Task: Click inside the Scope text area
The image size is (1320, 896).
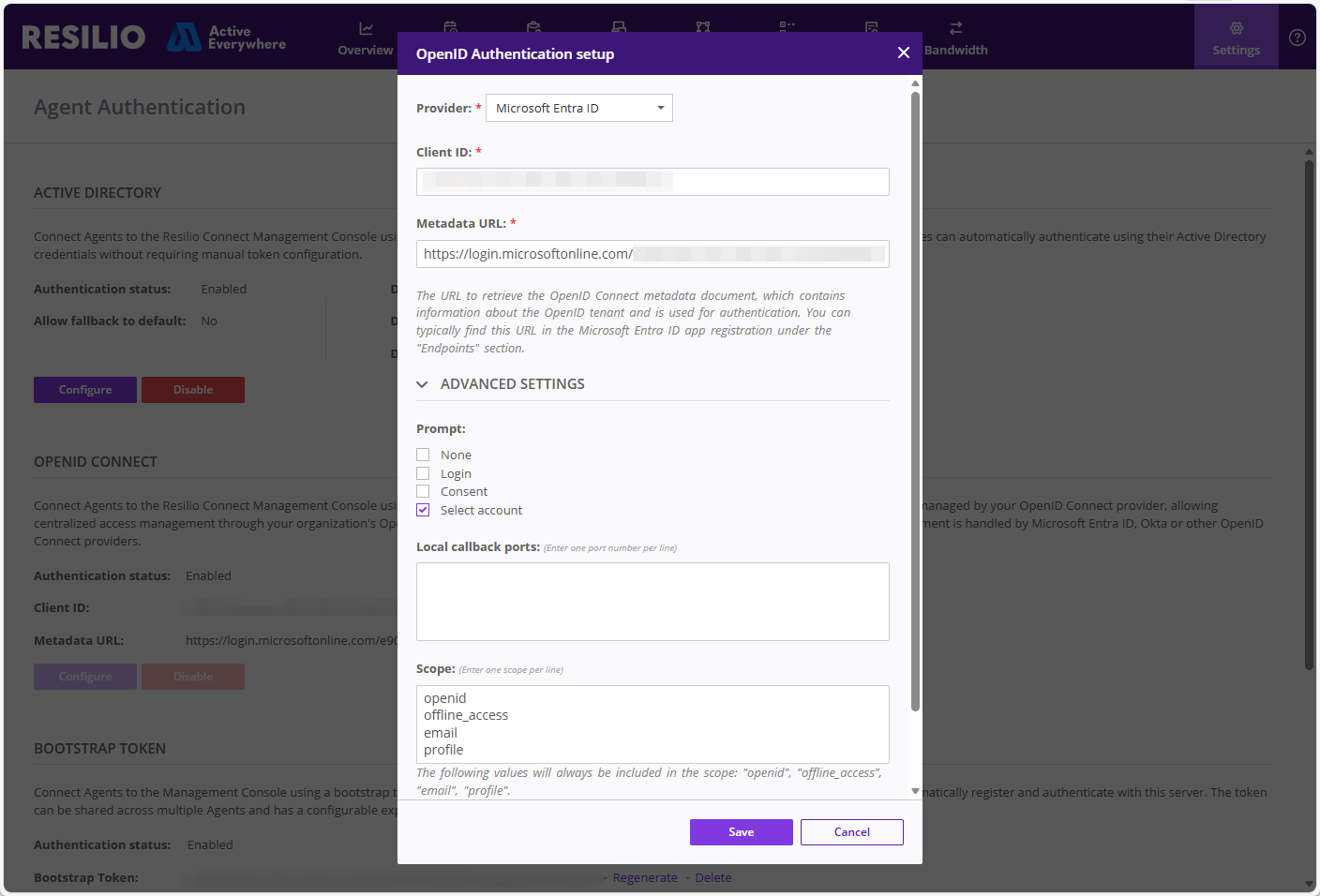Action: 652,724
